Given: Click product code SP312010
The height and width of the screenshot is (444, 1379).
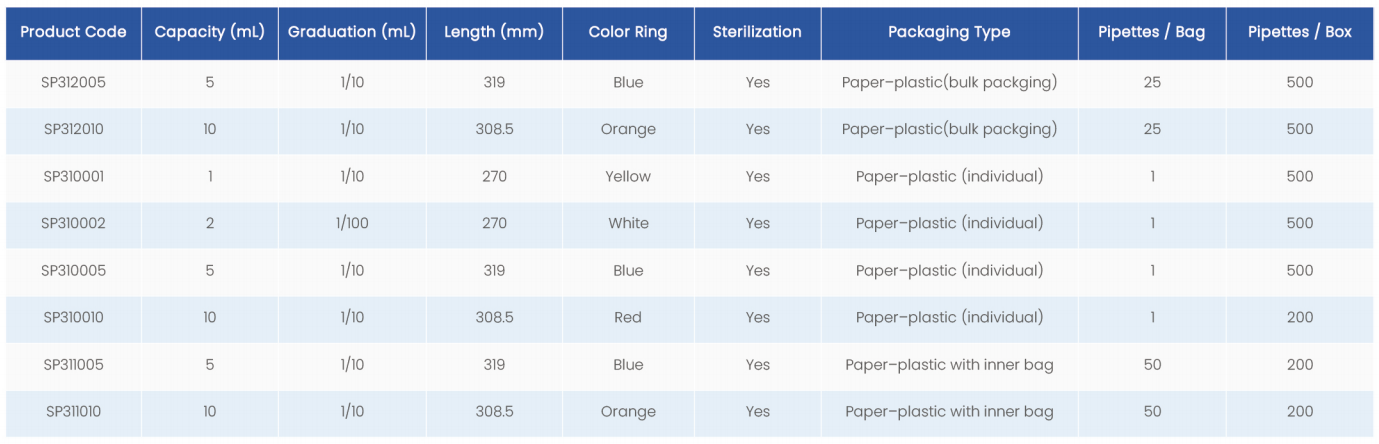Looking at the screenshot, I should click(x=74, y=129).
